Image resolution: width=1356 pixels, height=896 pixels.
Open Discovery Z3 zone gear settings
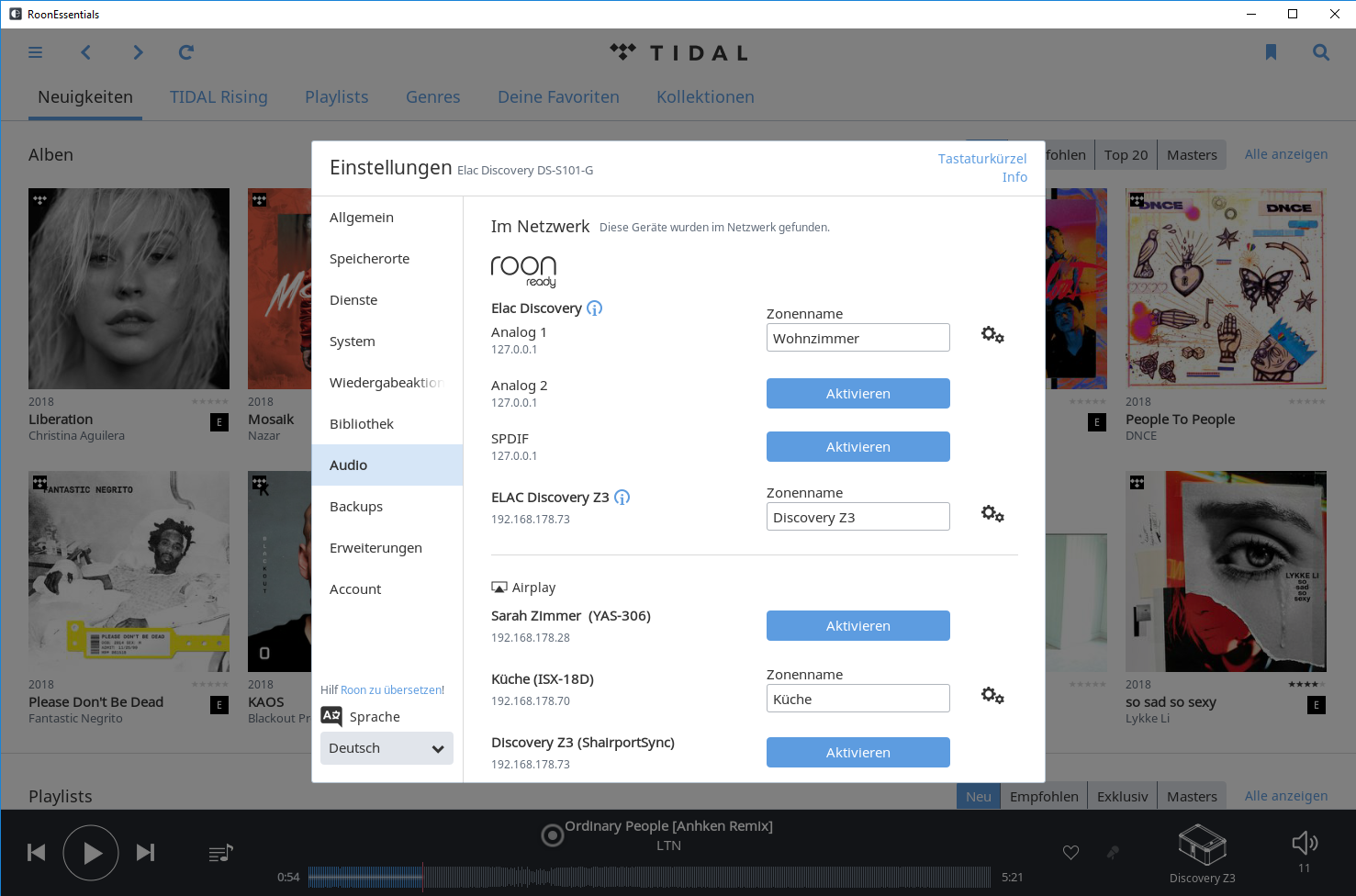(992, 514)
